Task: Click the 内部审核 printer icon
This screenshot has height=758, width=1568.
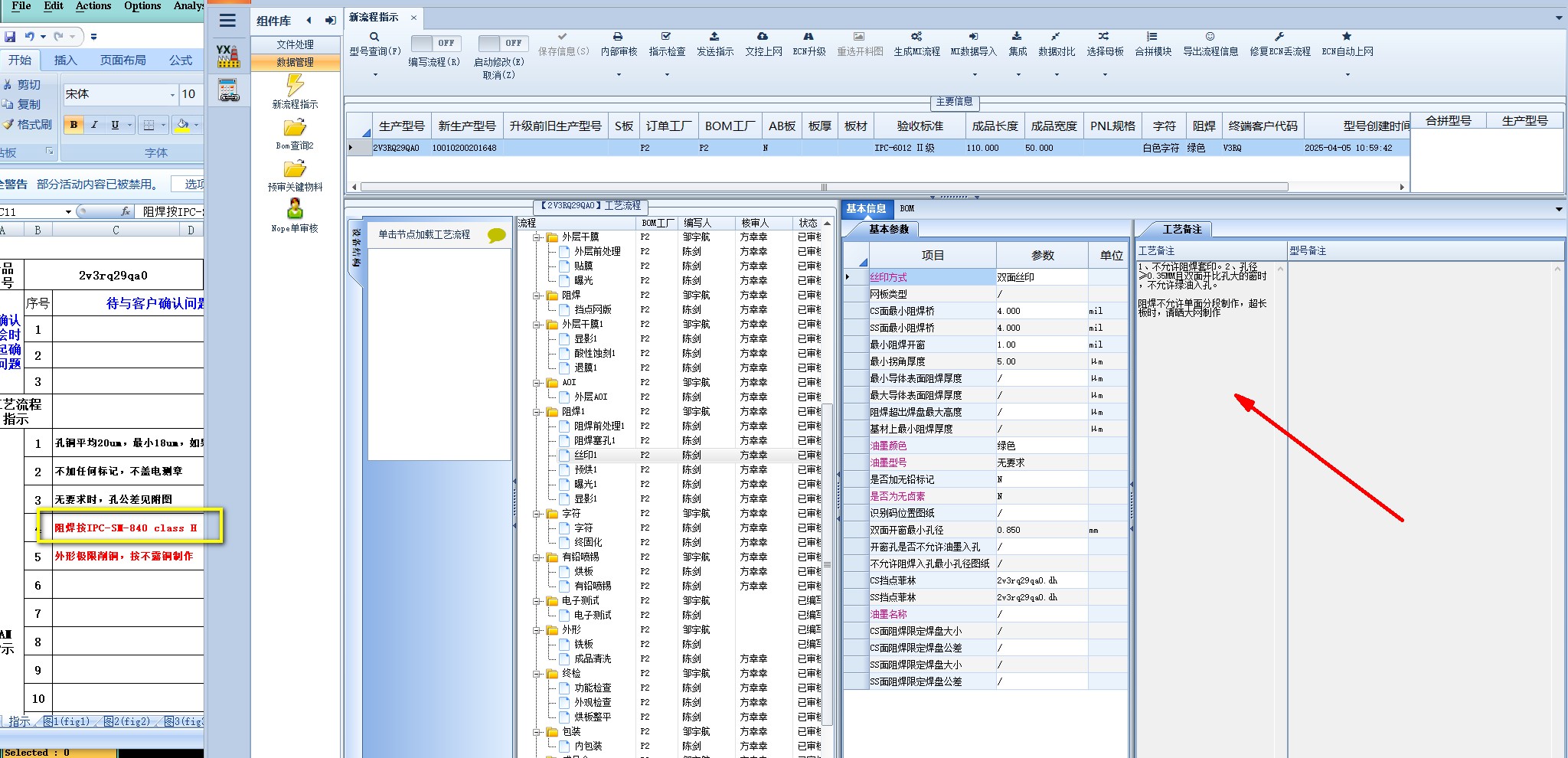Action: click(x=618, y=36)
